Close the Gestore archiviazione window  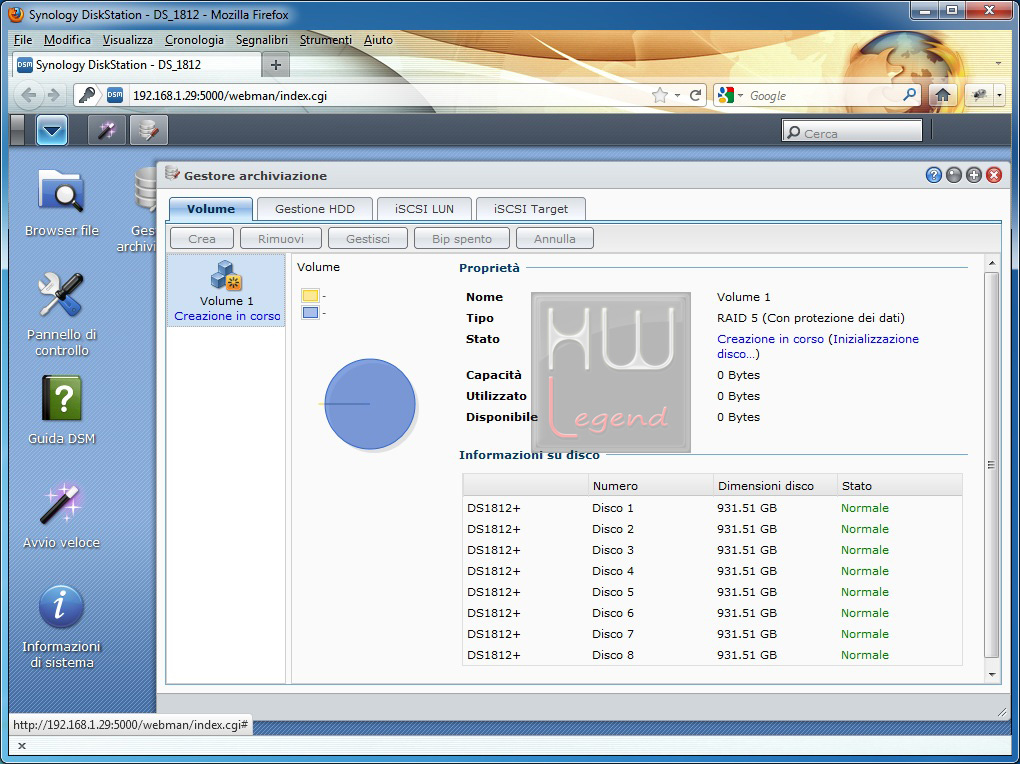pos(994,175)
